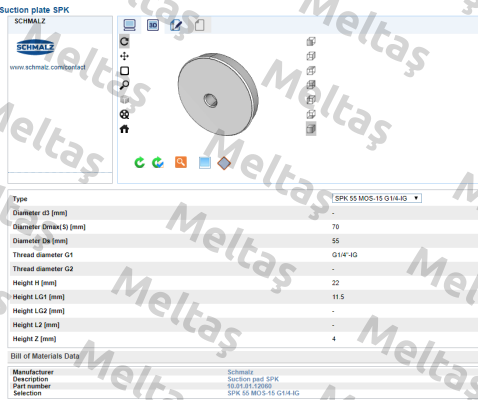Screen dimensions: 478x400
Task: Click the orange magnifier search icon
Action: [x=181, y=162]
